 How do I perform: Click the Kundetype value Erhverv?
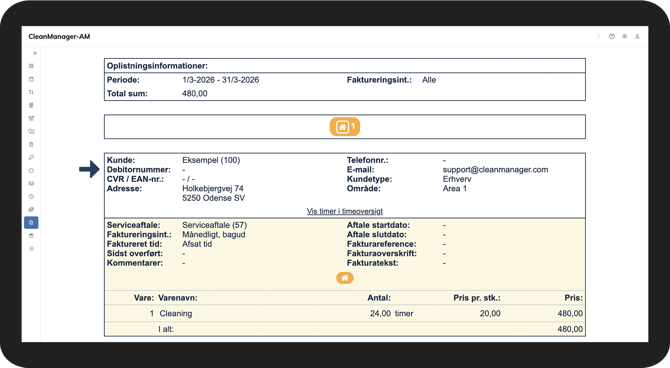[x=457, y=179]
